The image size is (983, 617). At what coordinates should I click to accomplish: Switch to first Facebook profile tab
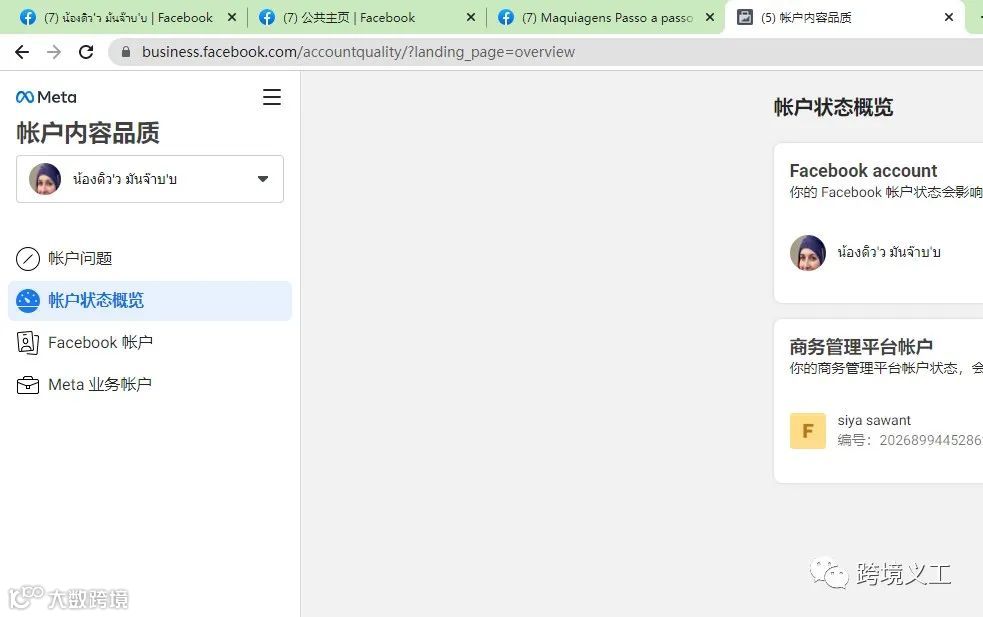(x=128, y=18)
